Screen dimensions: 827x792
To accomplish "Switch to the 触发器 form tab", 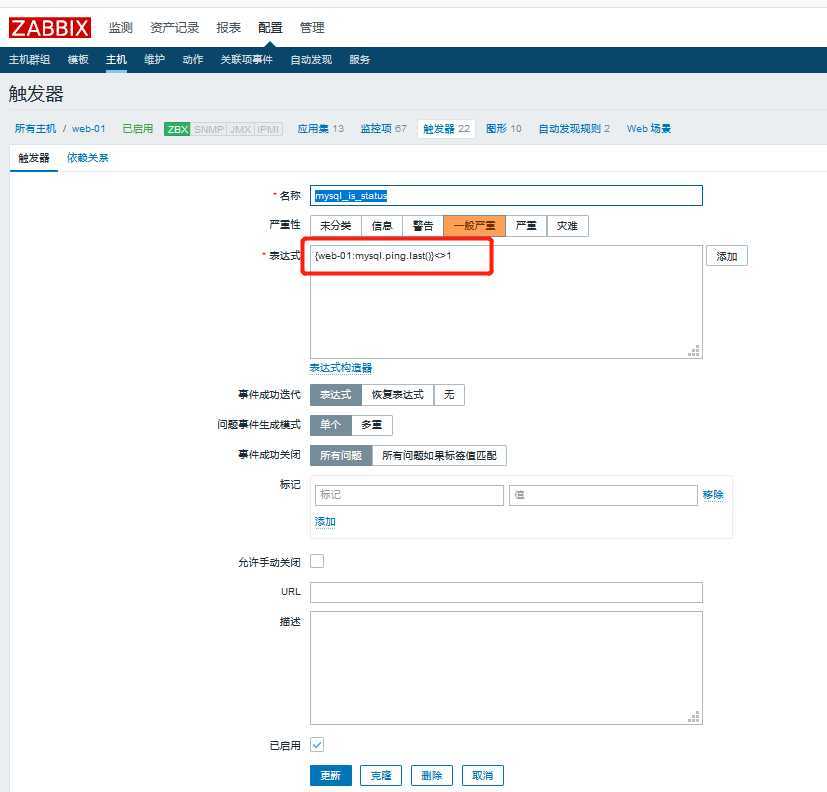I will [x=34, y=158].
